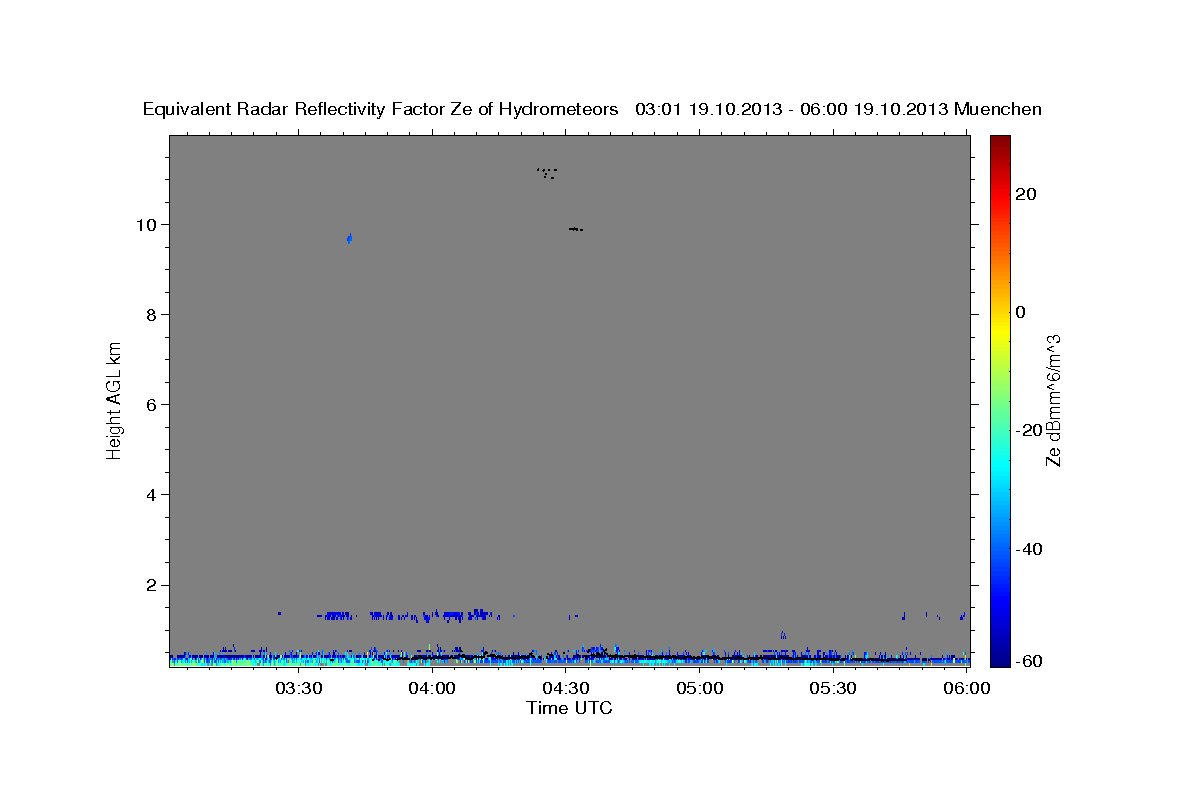Click the colorbar unit label 'Ze dBmm^6/m^3'
The image size is (1200, 800).
[x=1053, y=399]
